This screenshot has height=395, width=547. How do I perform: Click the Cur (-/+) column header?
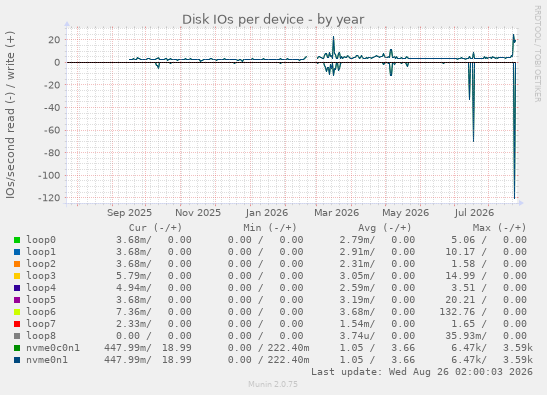(x=155, y=228)
